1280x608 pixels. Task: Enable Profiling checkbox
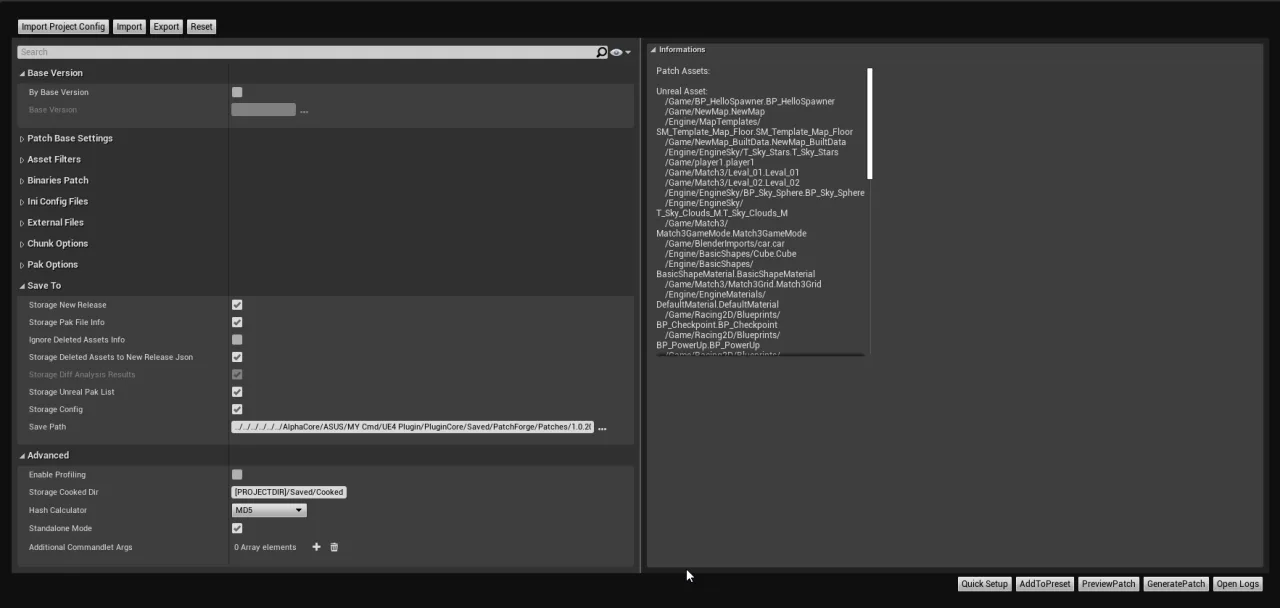point(237,475)
